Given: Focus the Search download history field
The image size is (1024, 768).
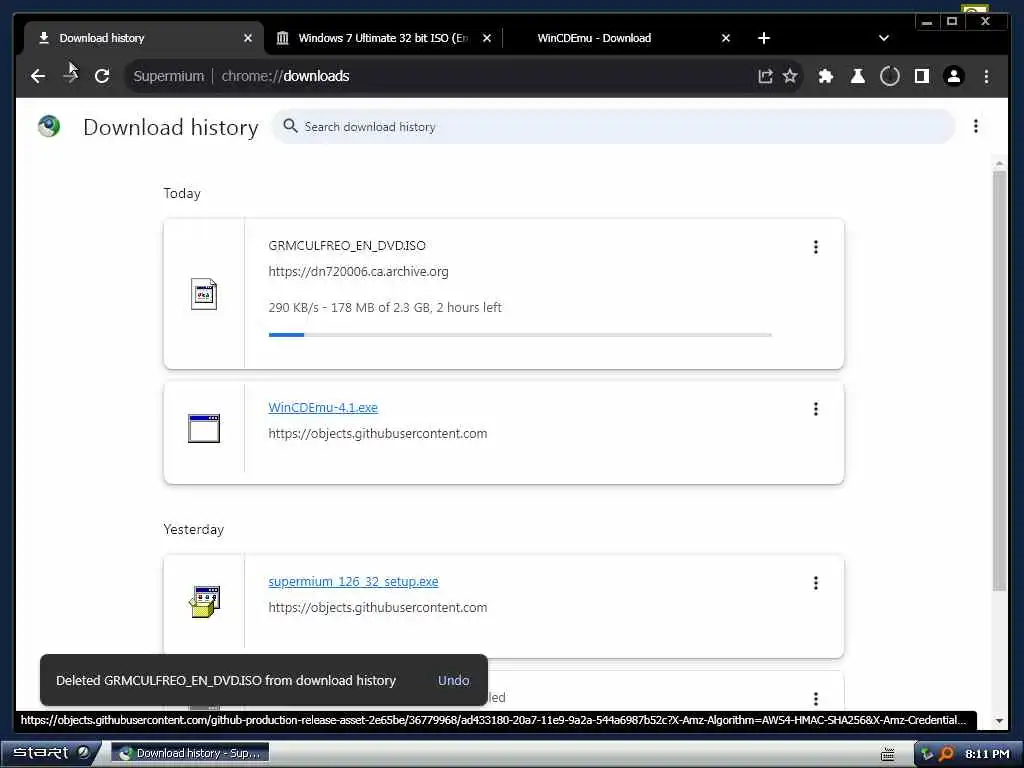Looking at the screenshot, I should click(x=614, y=127).
